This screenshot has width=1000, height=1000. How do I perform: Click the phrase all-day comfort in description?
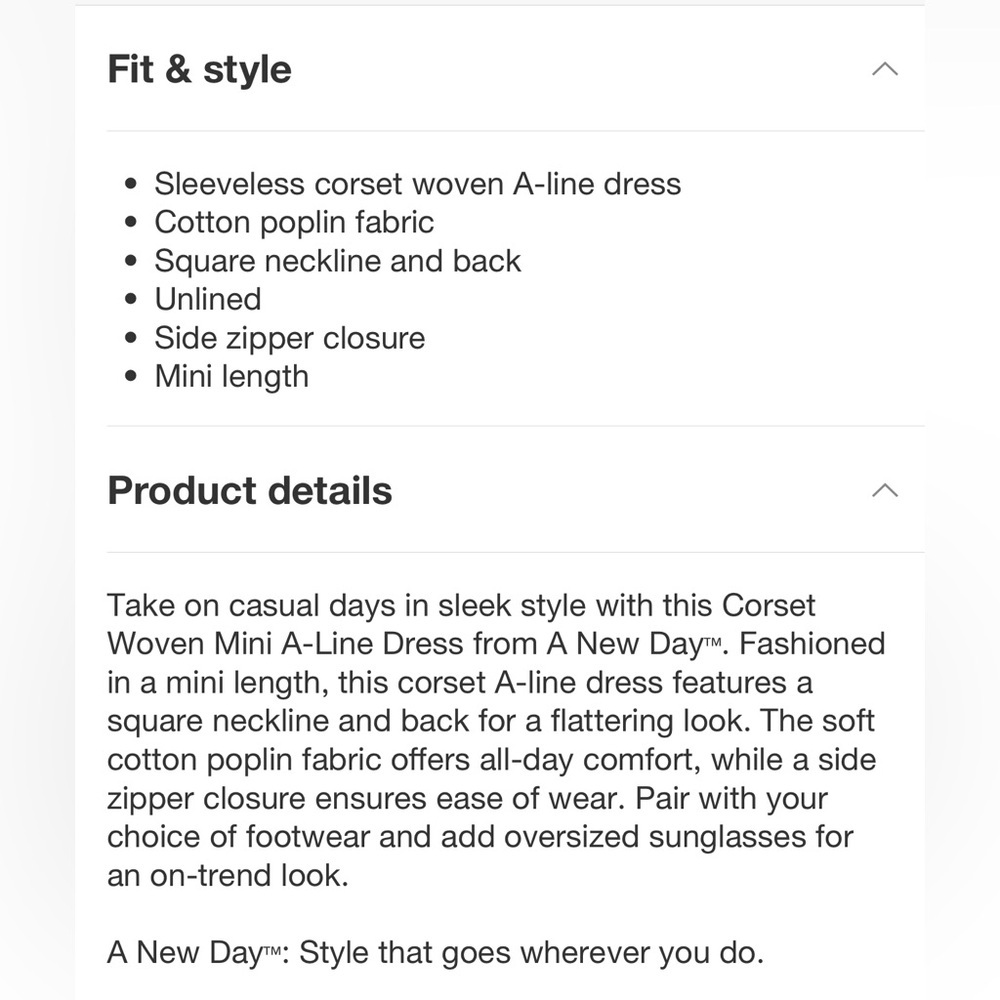(x=590, y=760)
